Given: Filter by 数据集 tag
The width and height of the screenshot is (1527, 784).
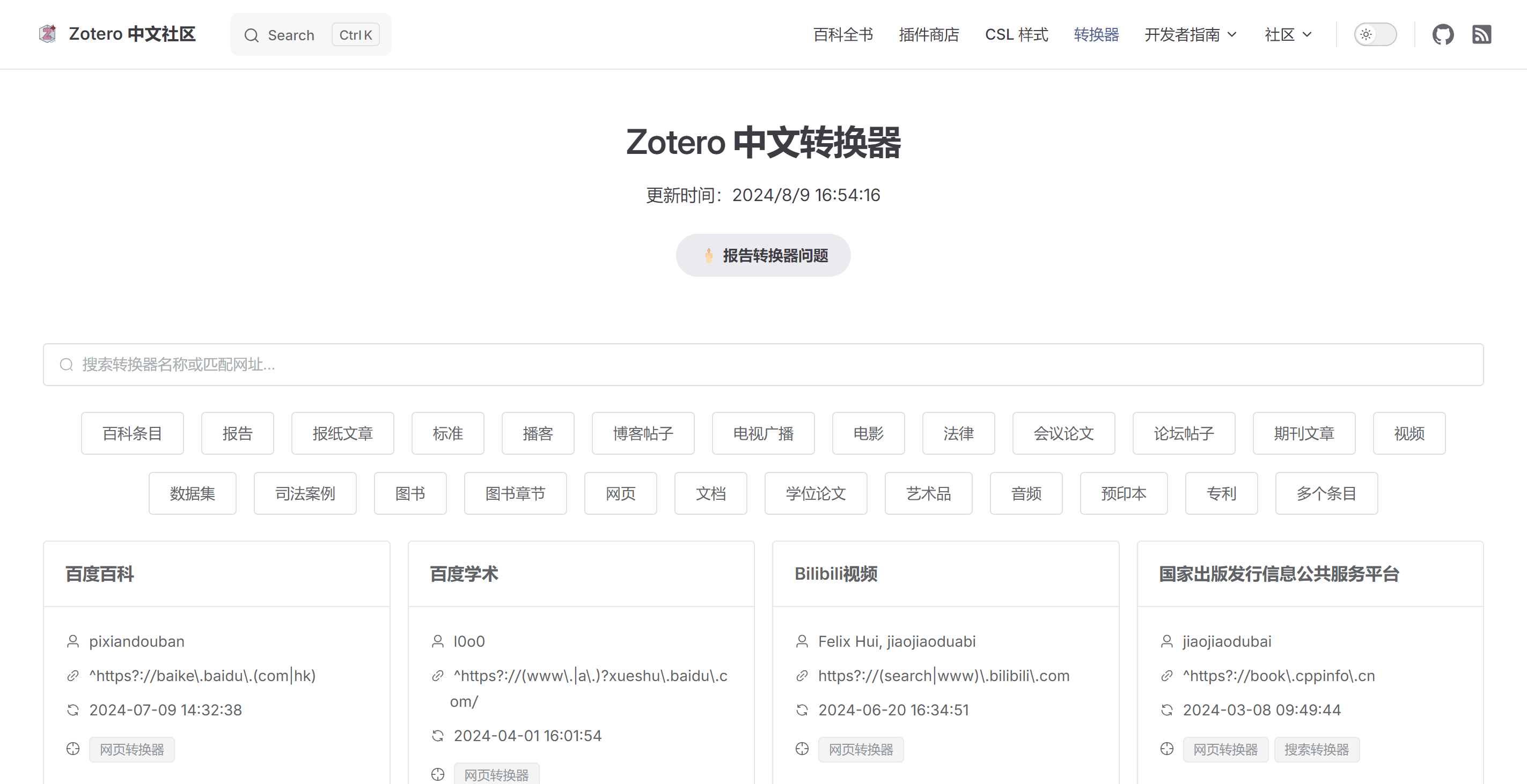Looking at the screenshot, I should (193, 493).
